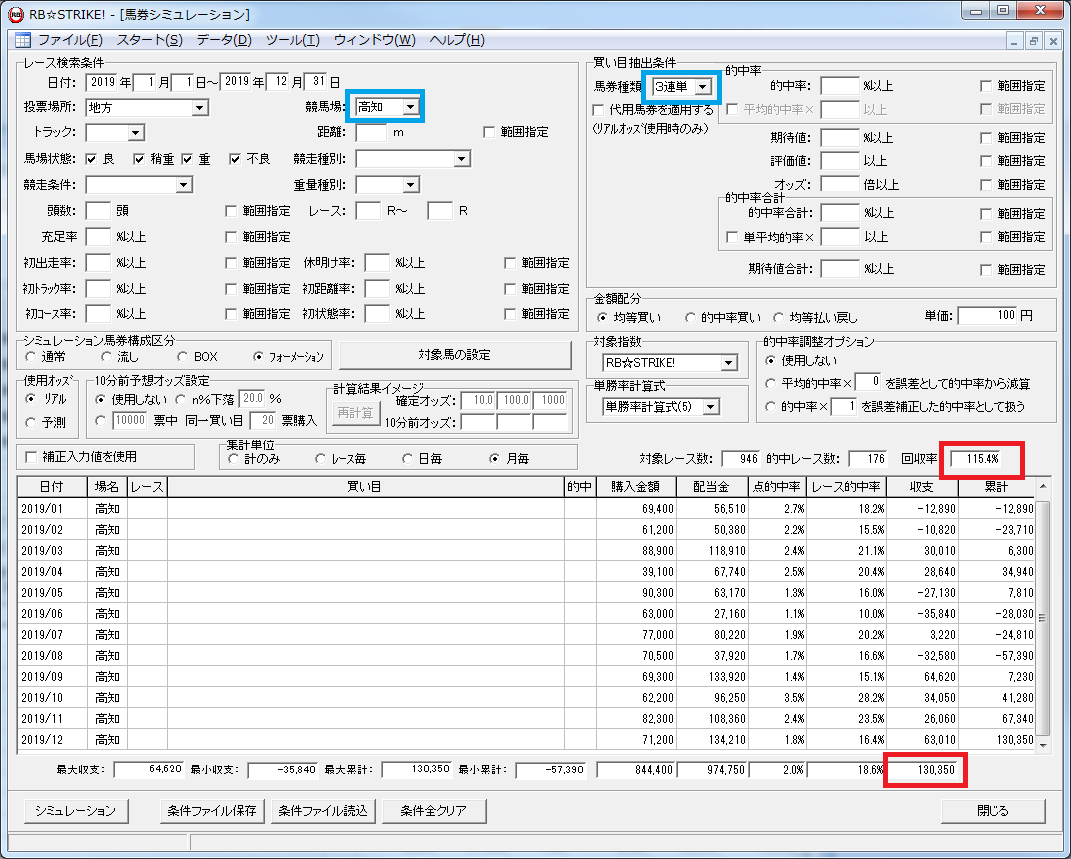
Task: Click the RB STRIKE app icon in title bar
Action: tap(15, 14)
